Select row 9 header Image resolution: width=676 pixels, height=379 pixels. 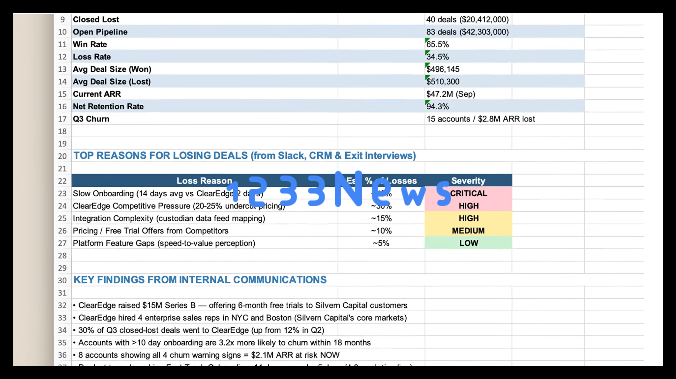tap(63, 19)
